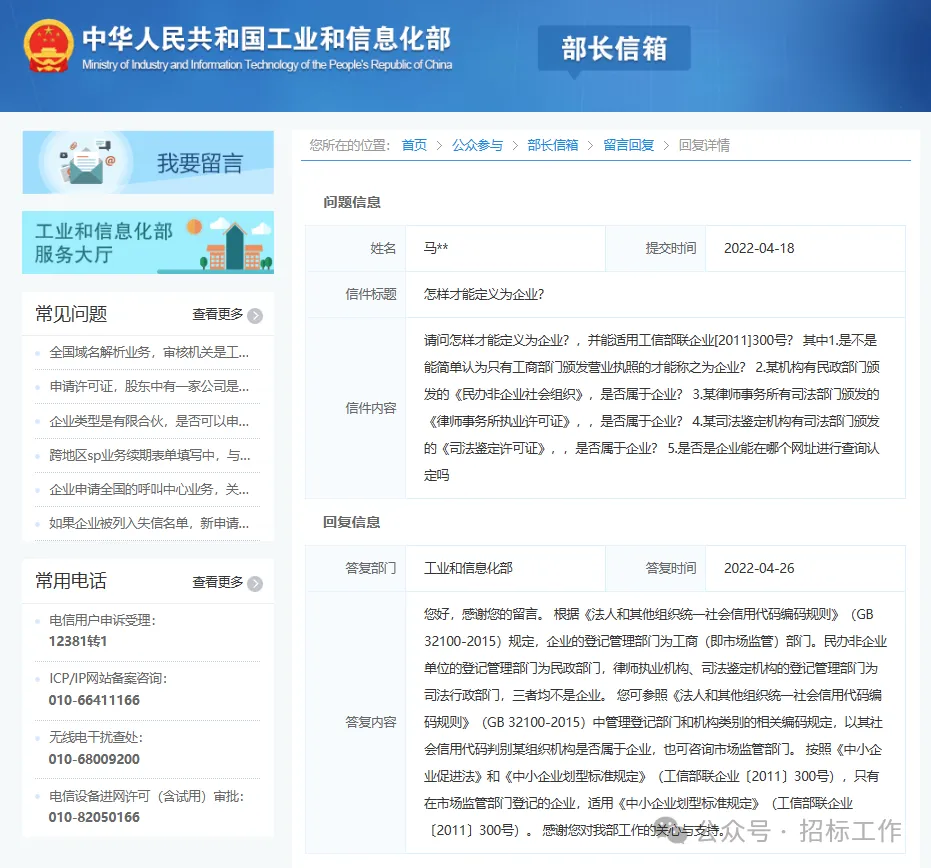Click the 姓名 label cell
Image resolution: width=931 pixels, height=868 pixels.
[x=356, y=248]
